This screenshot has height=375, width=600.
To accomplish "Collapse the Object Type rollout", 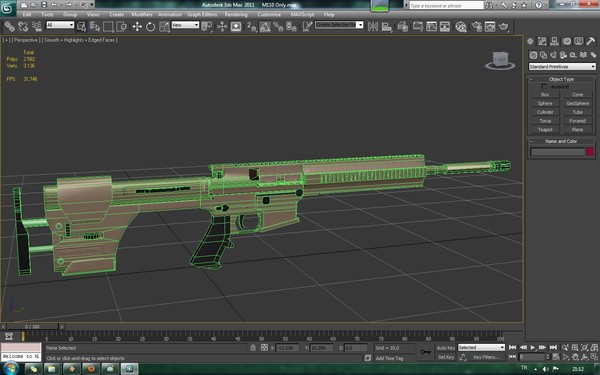I will coord(561,79).
